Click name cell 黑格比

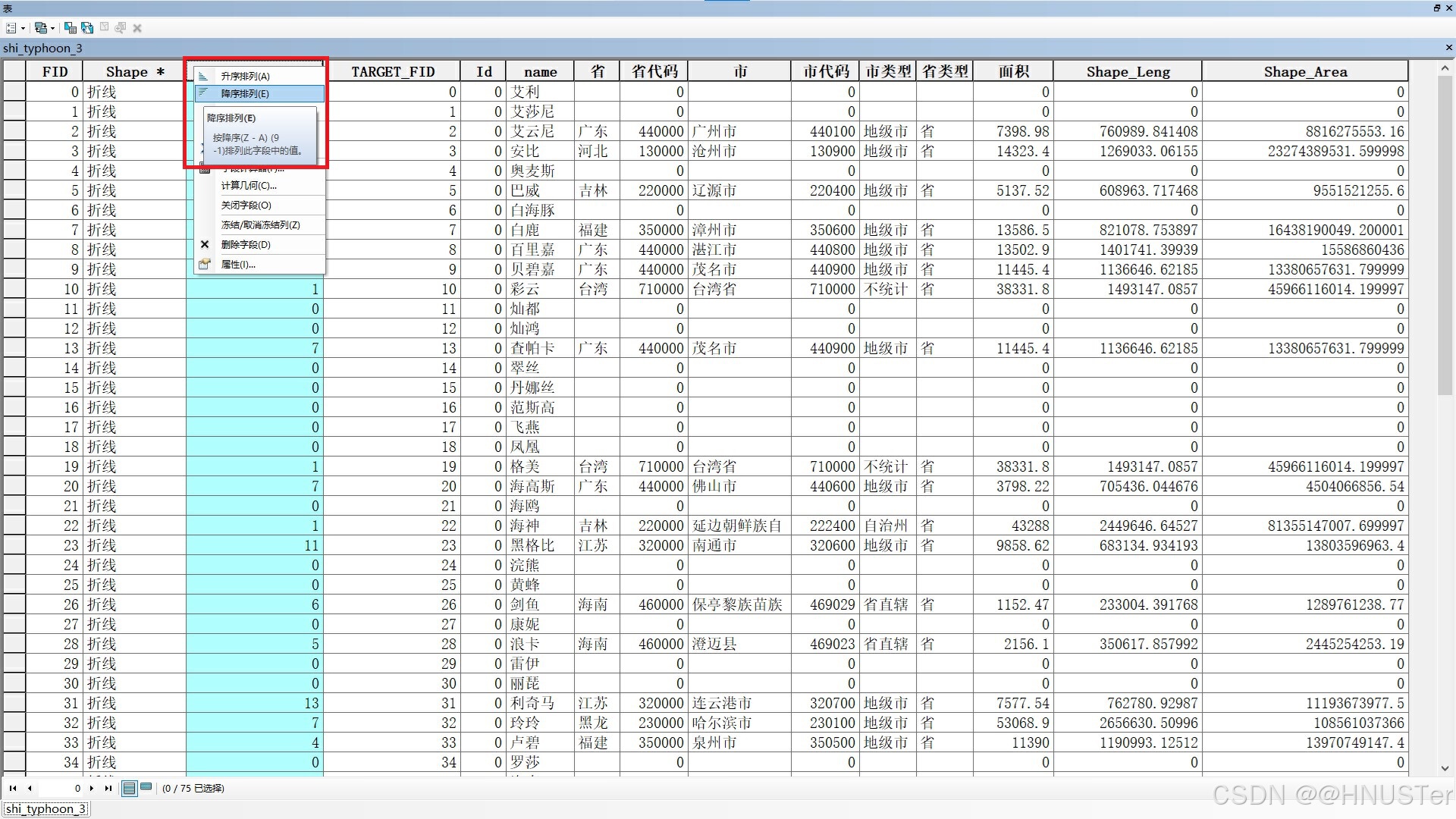540,545
